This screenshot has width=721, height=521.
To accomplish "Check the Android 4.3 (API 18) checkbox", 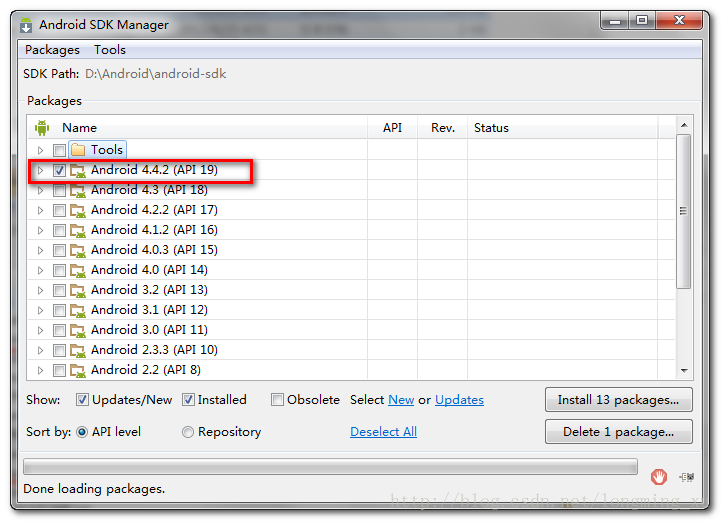I will [x=59, y=190].
